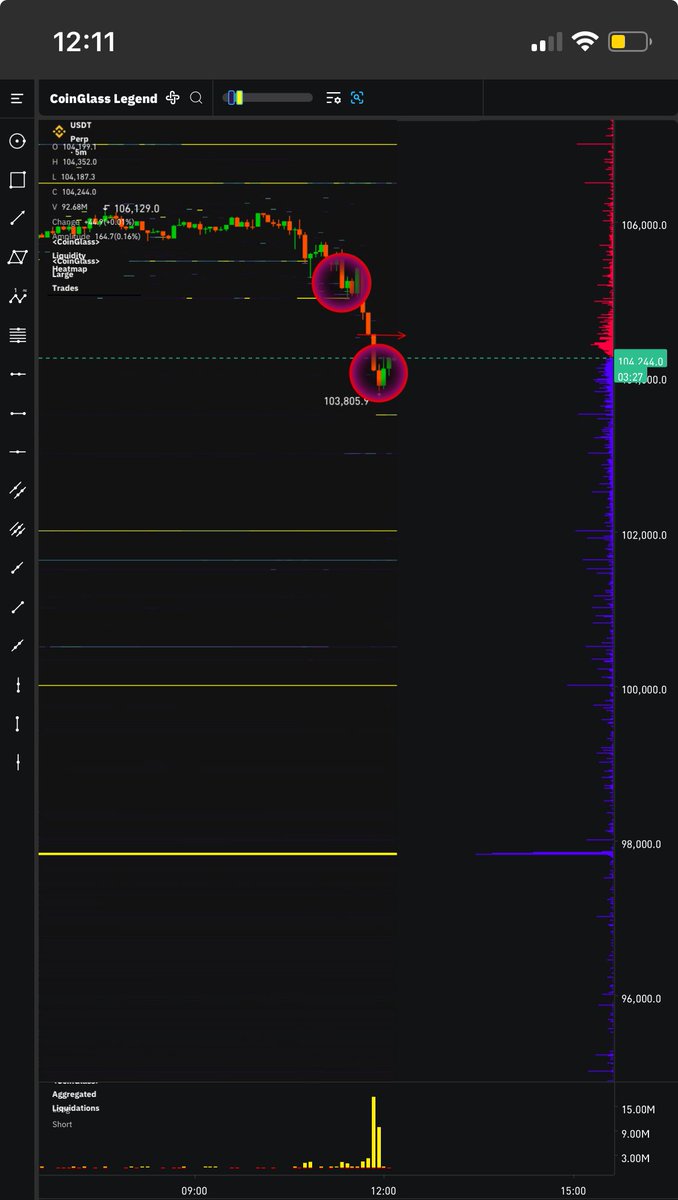Select the rectangle drawing tool
This screenshot has height=1200, width=678.
tap(17, 180)
